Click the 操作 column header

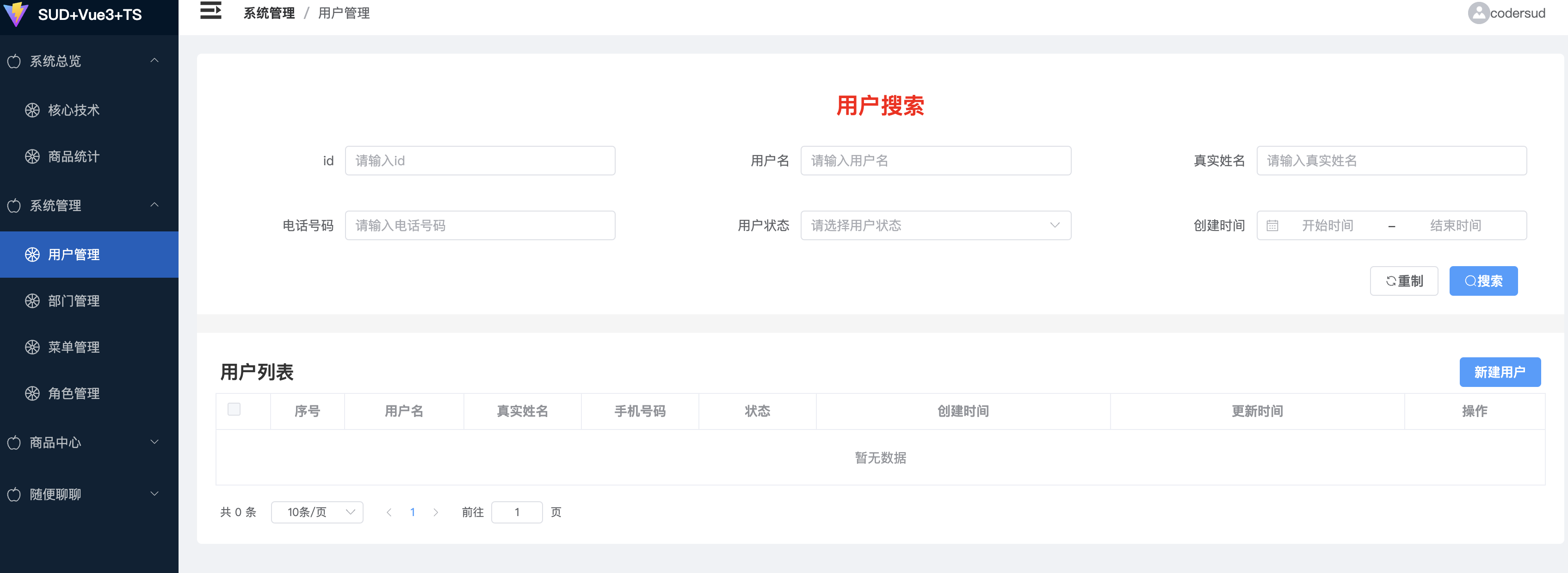[x=1475, y=411]
